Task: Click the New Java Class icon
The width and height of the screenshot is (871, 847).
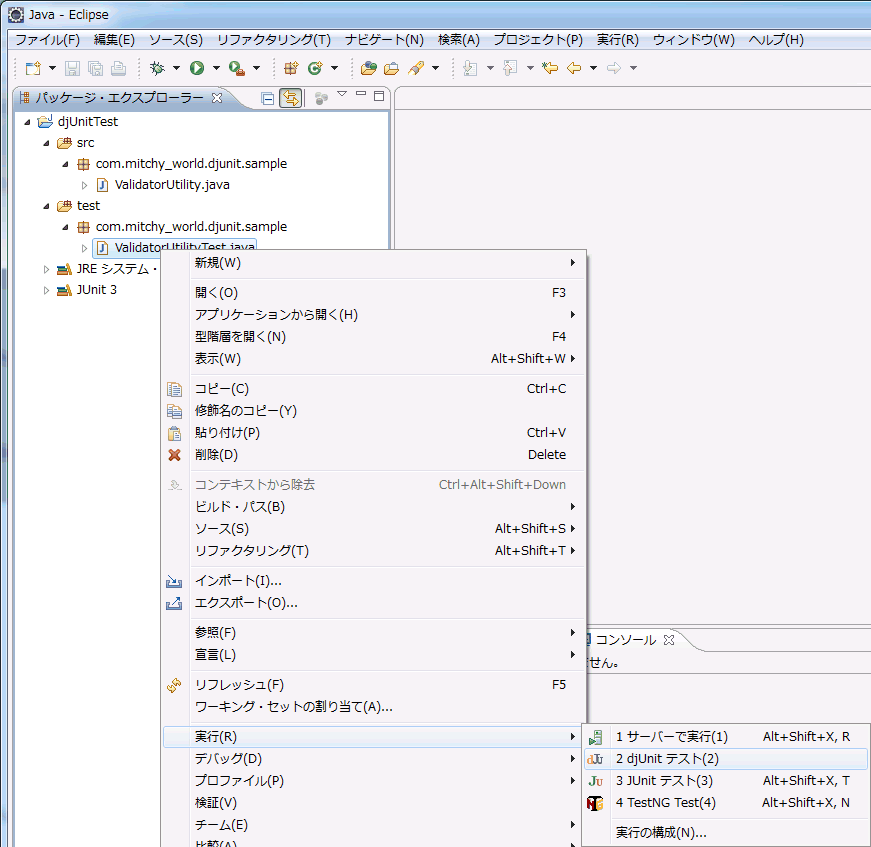Action: click(x=315, y=68)
